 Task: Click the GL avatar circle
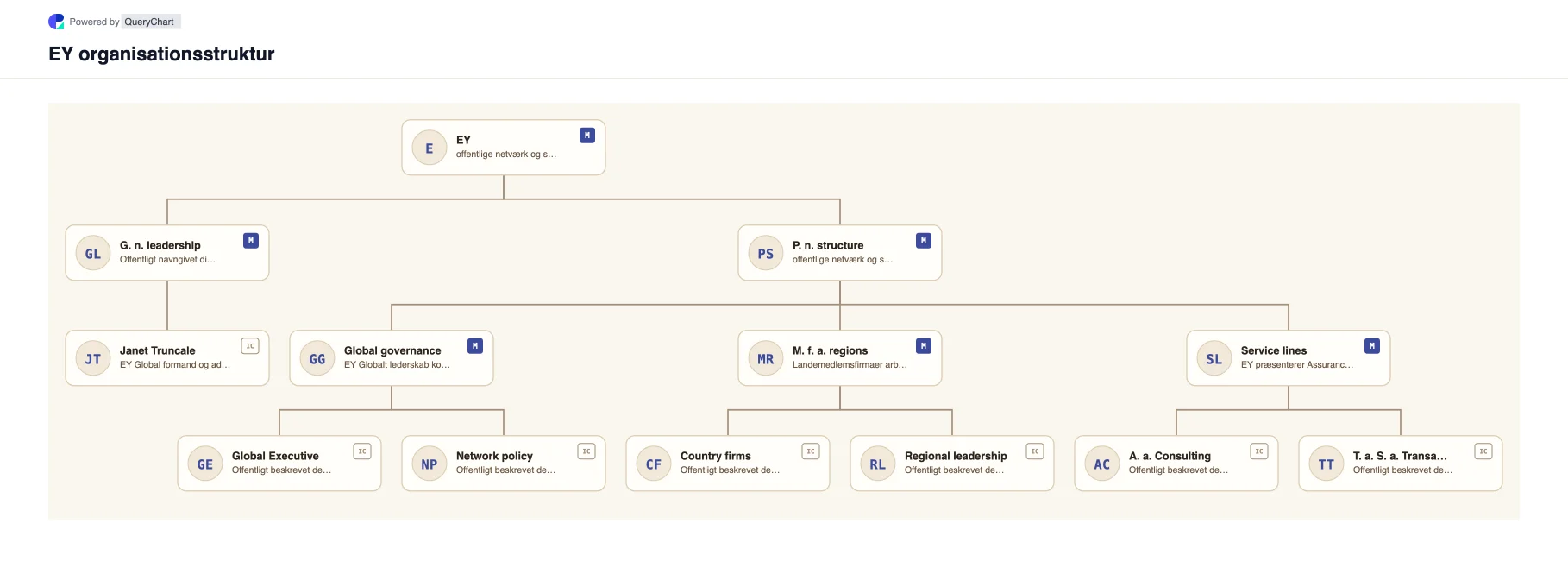93,253
